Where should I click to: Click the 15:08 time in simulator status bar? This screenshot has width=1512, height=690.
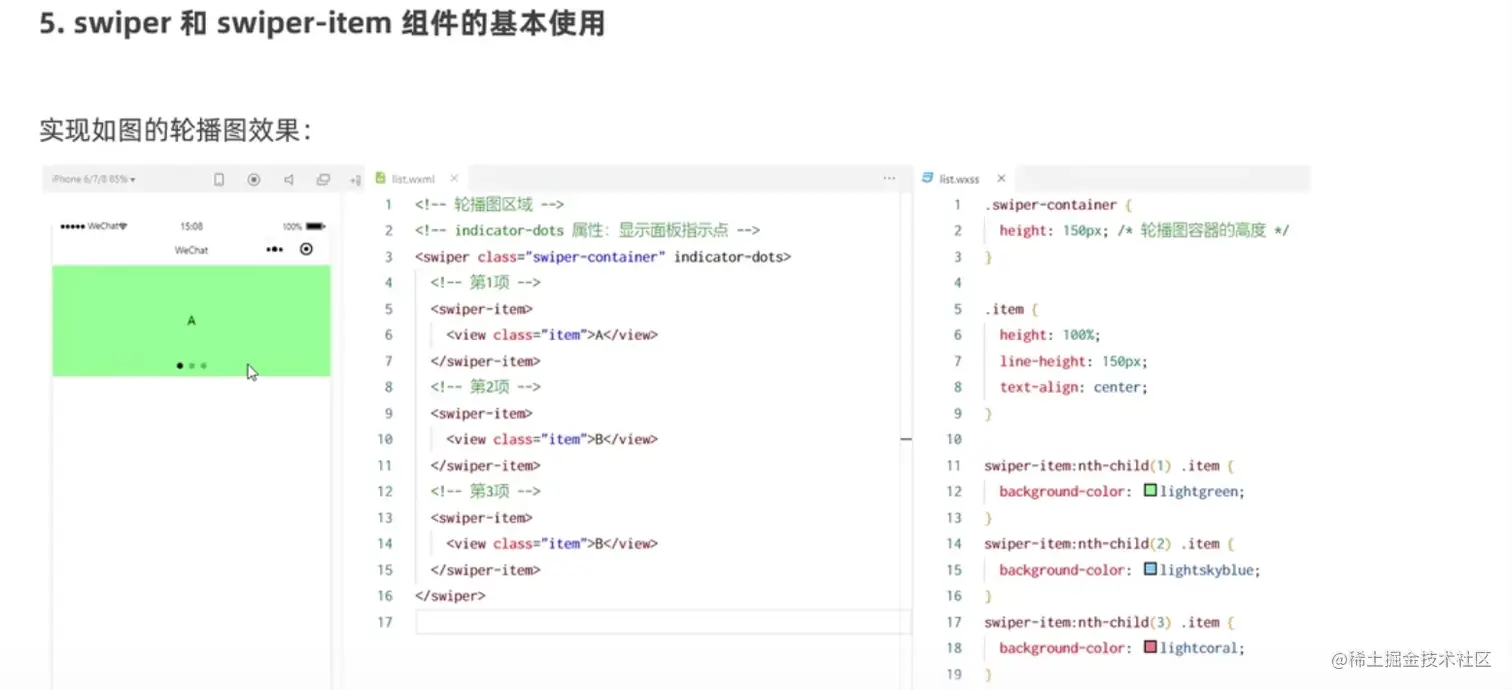pyautogui.click(x=191, y=227)
